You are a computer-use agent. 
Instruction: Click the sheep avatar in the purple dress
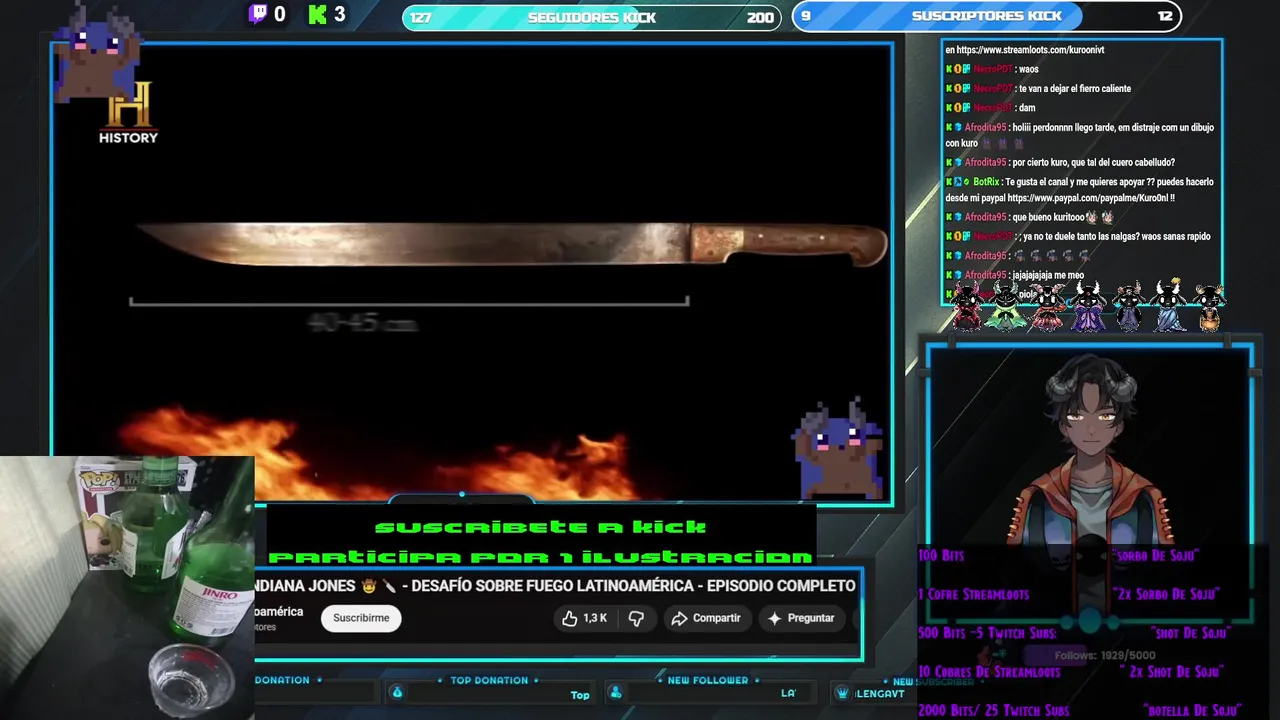pos(1088,306)
